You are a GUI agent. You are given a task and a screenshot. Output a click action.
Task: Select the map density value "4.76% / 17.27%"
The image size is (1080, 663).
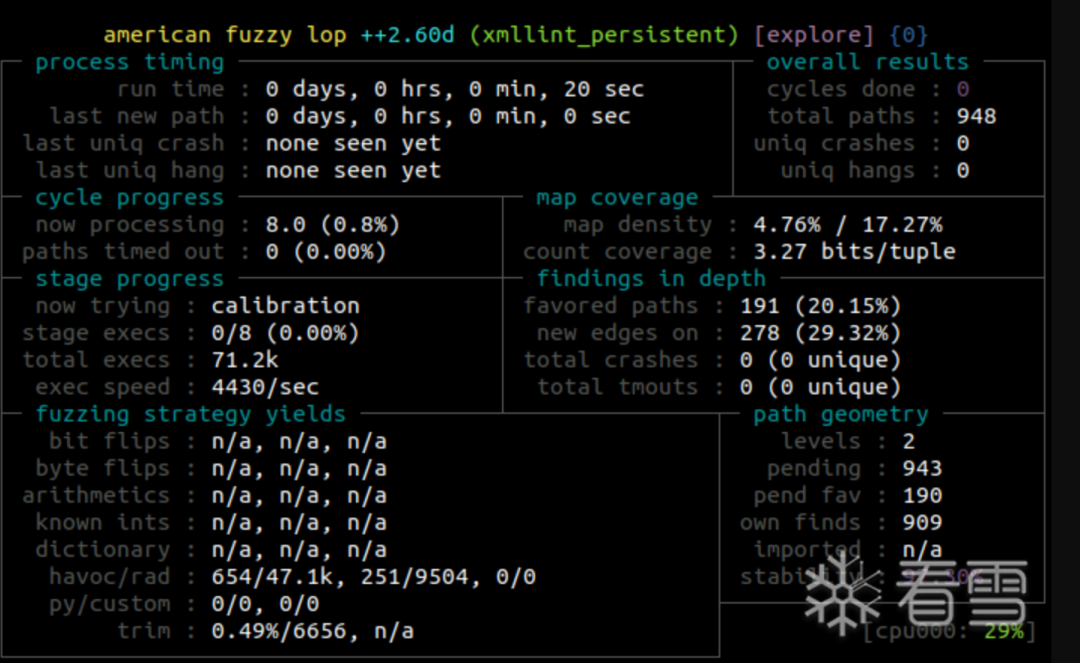pos(848,224)
